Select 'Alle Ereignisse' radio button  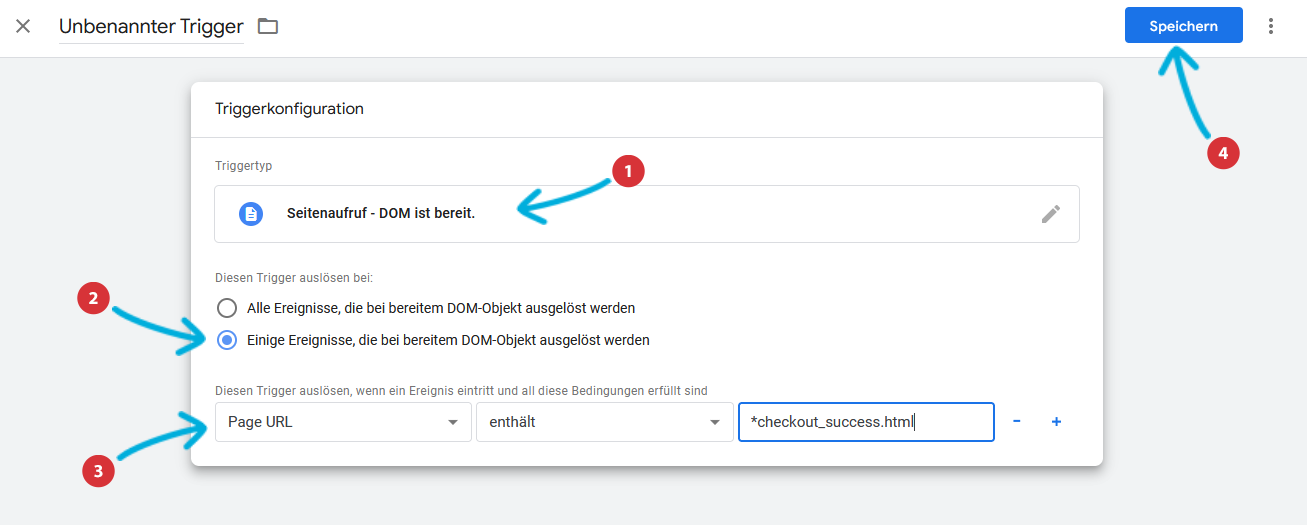click(x=228, y=308)
